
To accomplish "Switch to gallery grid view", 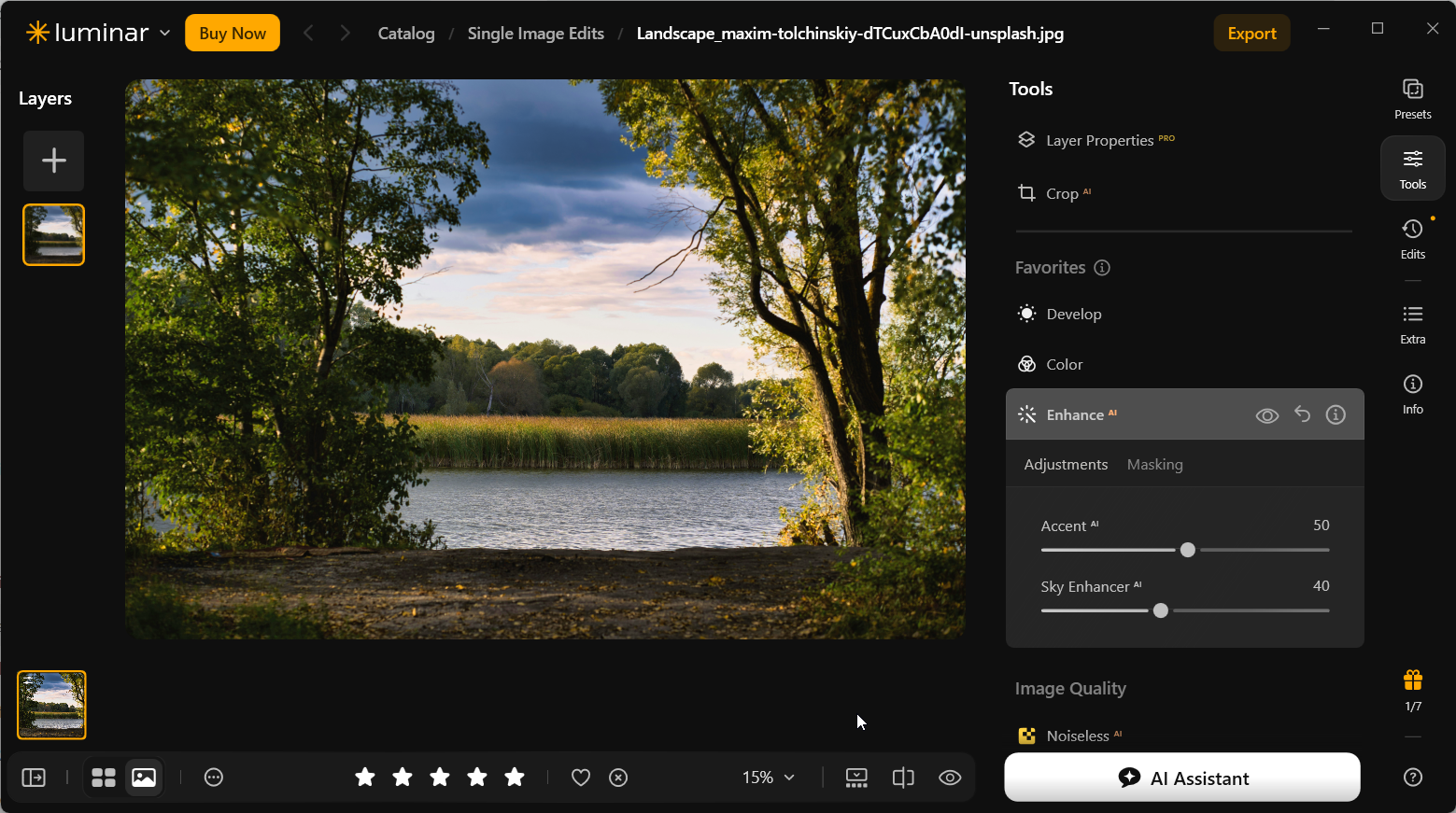I will click(x=104, y=778).
